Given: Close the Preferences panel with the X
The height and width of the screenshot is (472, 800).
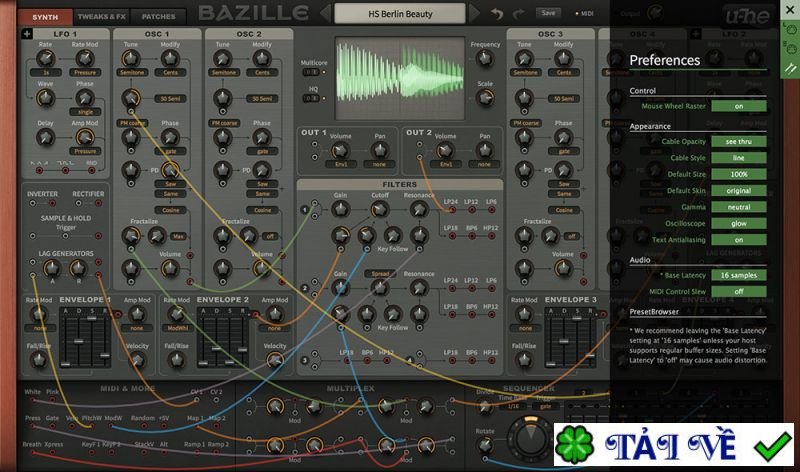Looking at the screenshot, I should (x=790, y=9).
